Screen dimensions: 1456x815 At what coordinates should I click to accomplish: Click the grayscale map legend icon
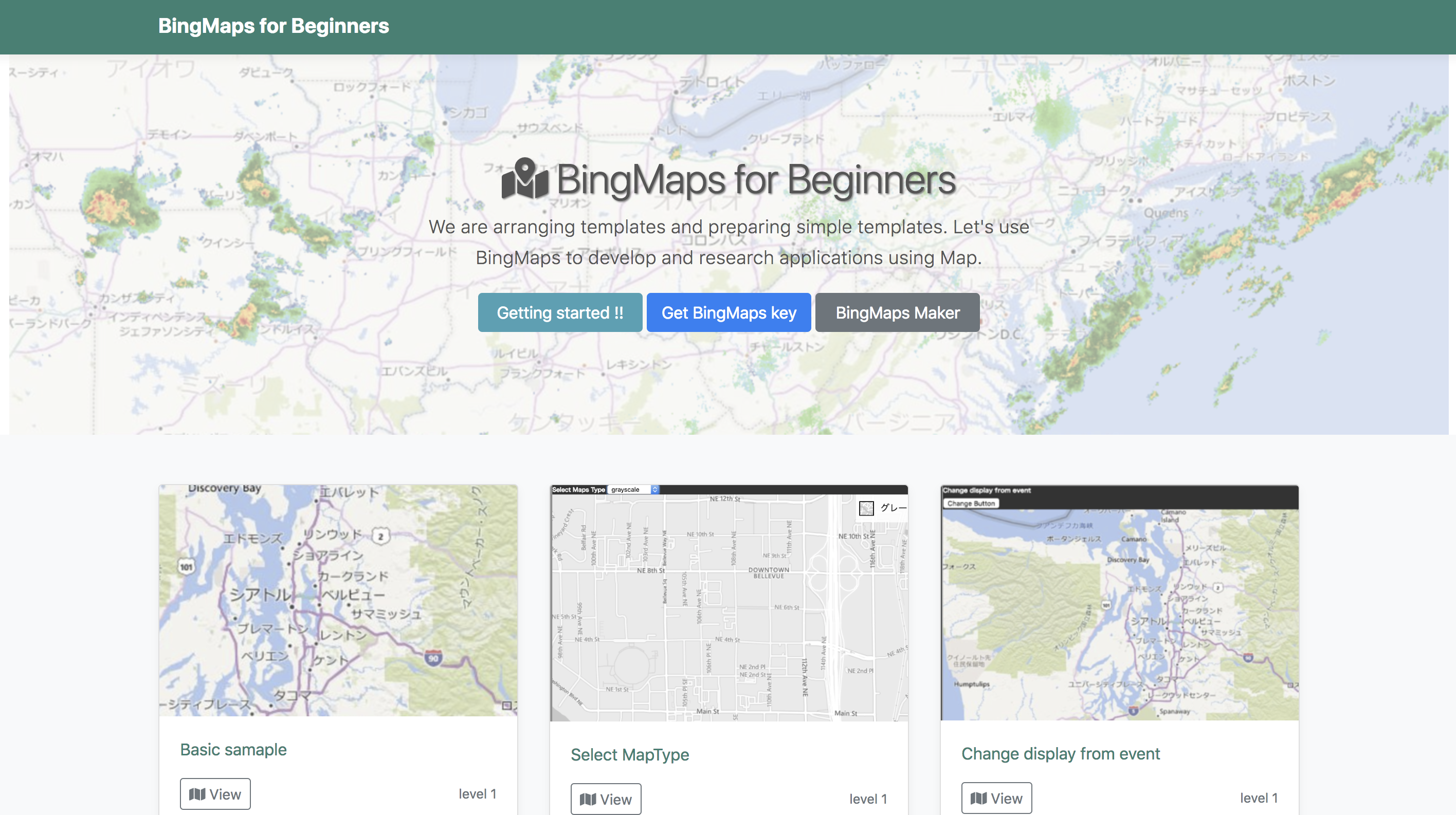(866, 508)
